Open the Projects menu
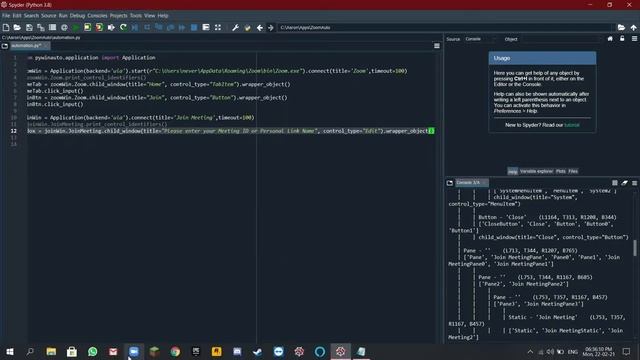Image resolution: width=640 pixels, height=360 pixels. 118,16
